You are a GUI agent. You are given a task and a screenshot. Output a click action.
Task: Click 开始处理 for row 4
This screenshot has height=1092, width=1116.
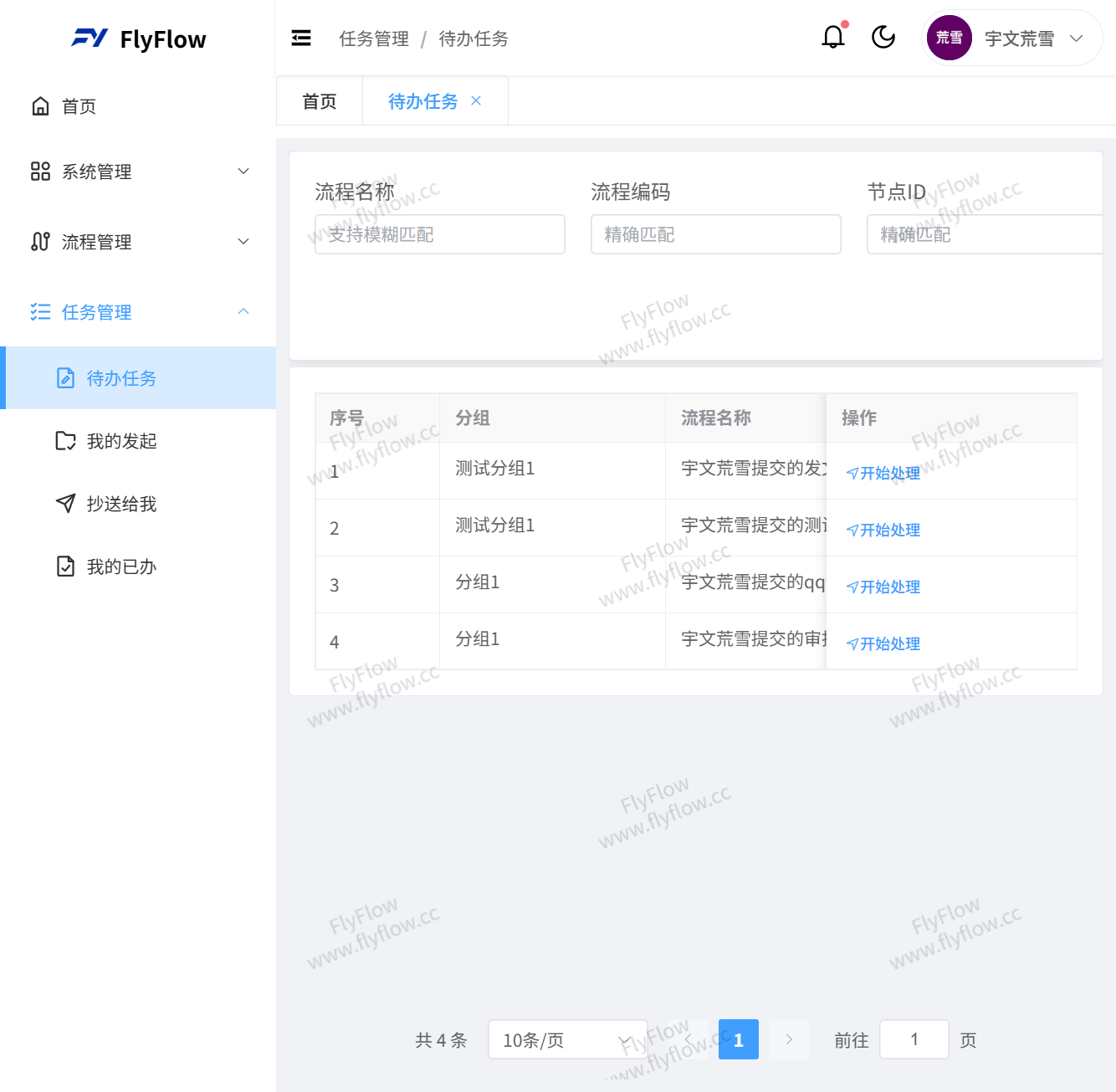883,644
